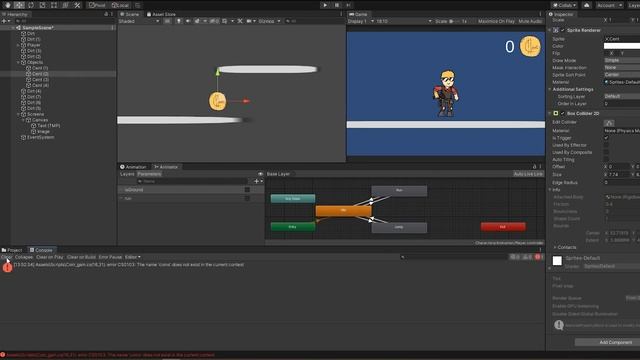This screenshot has height=360, width=640.
Task: Open the scene camera settings icon
Action: [x=250, y=21]
